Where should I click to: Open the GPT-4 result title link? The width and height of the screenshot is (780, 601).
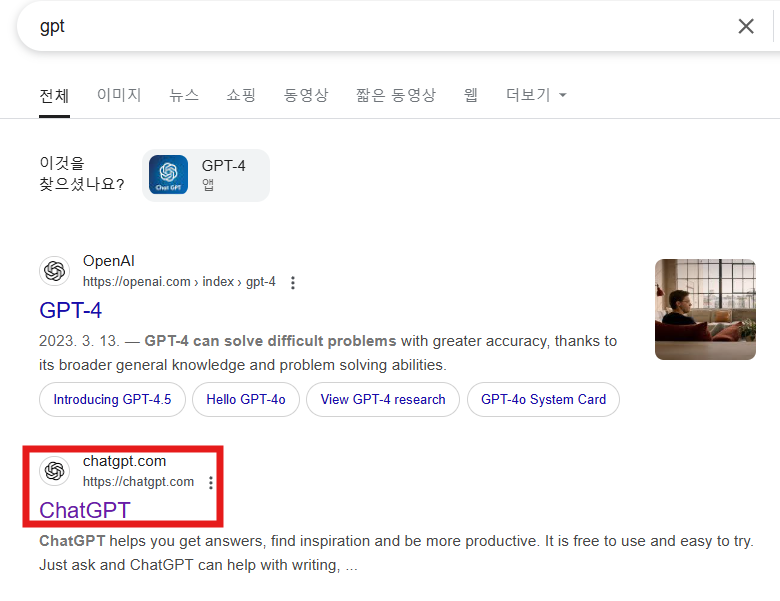(x=71, y=310)
